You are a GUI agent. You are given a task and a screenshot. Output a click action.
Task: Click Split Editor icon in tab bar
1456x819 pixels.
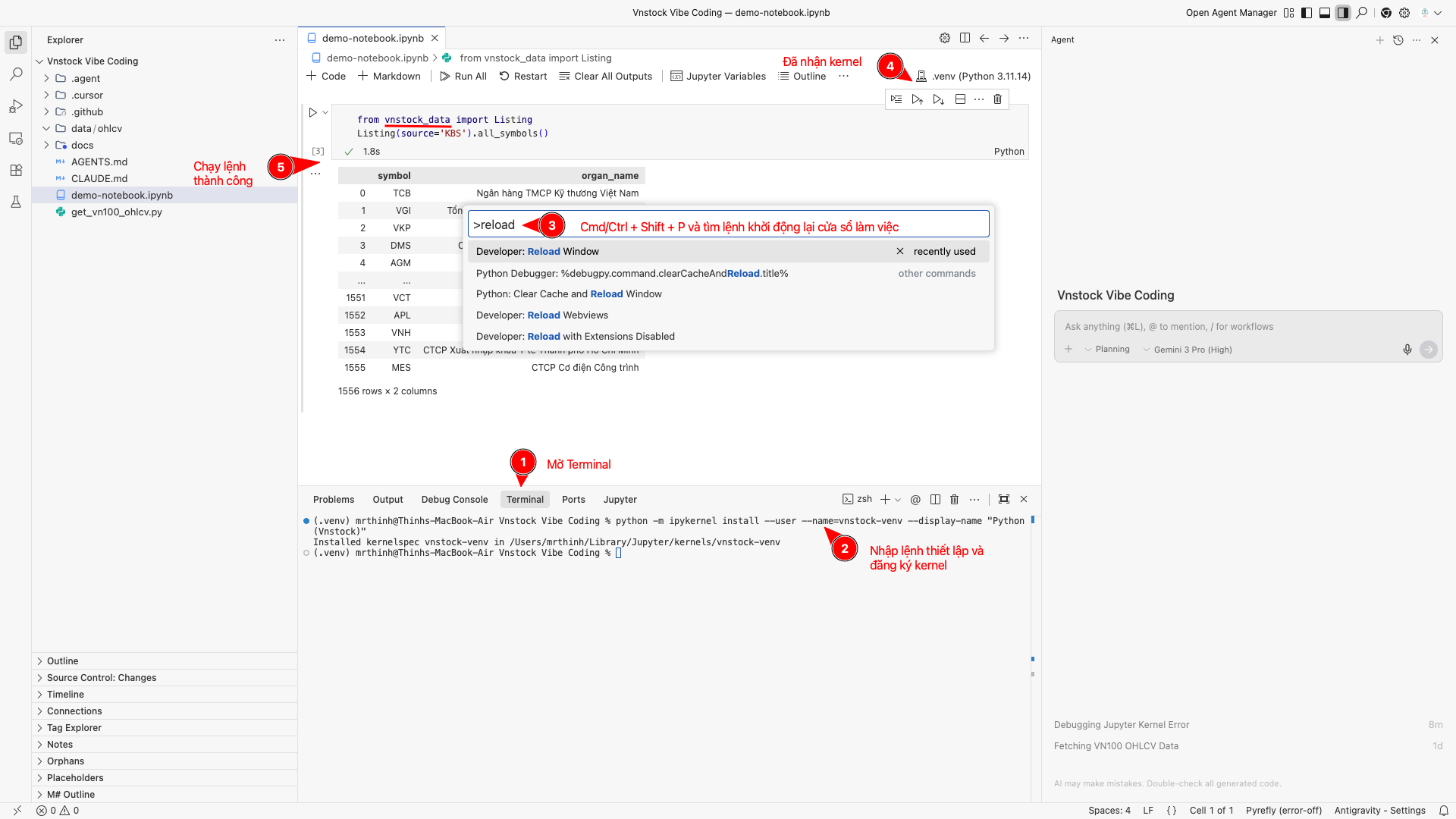[965, 38]
